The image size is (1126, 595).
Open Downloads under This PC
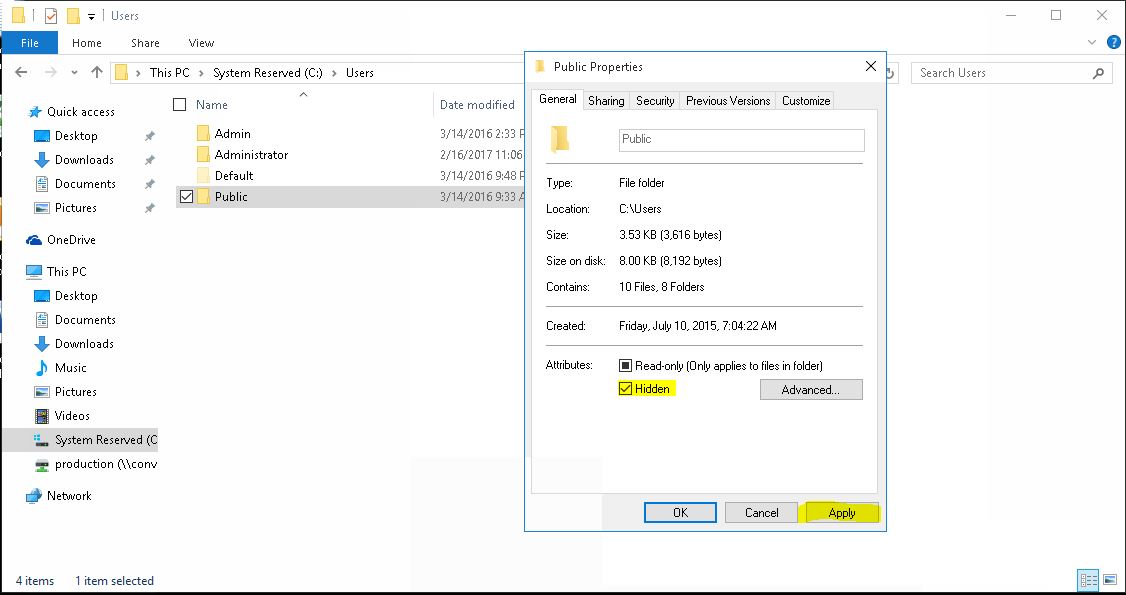(84, 344)
